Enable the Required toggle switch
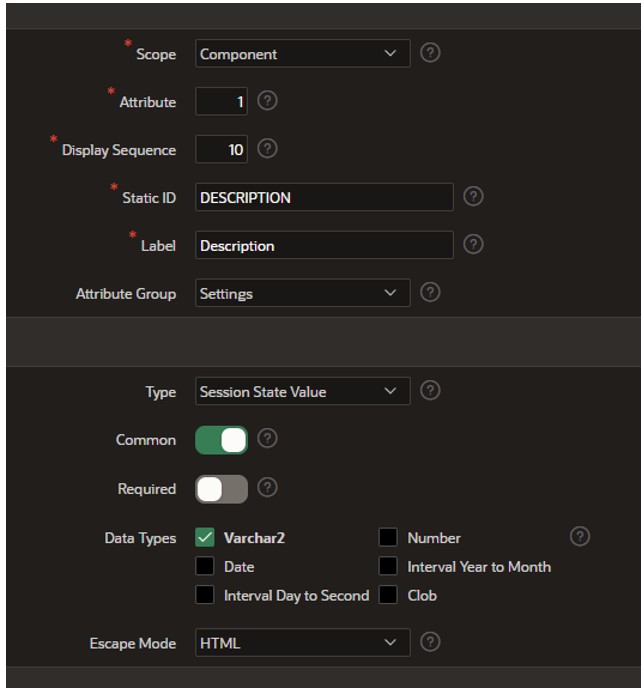The image size is (643, 691). (x=221, y=489)
